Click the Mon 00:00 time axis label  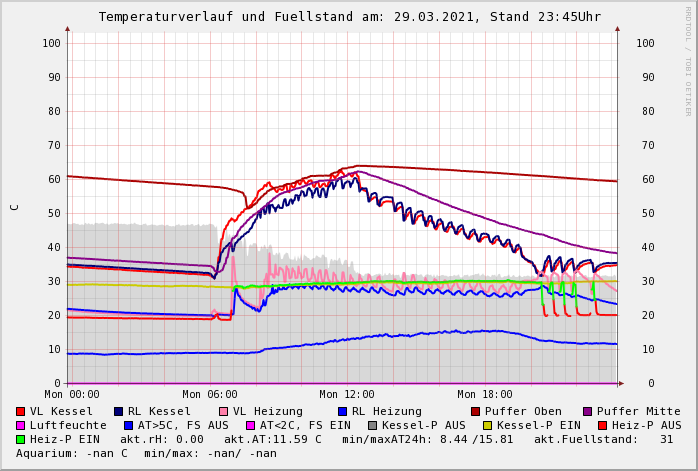pos(72,395)
